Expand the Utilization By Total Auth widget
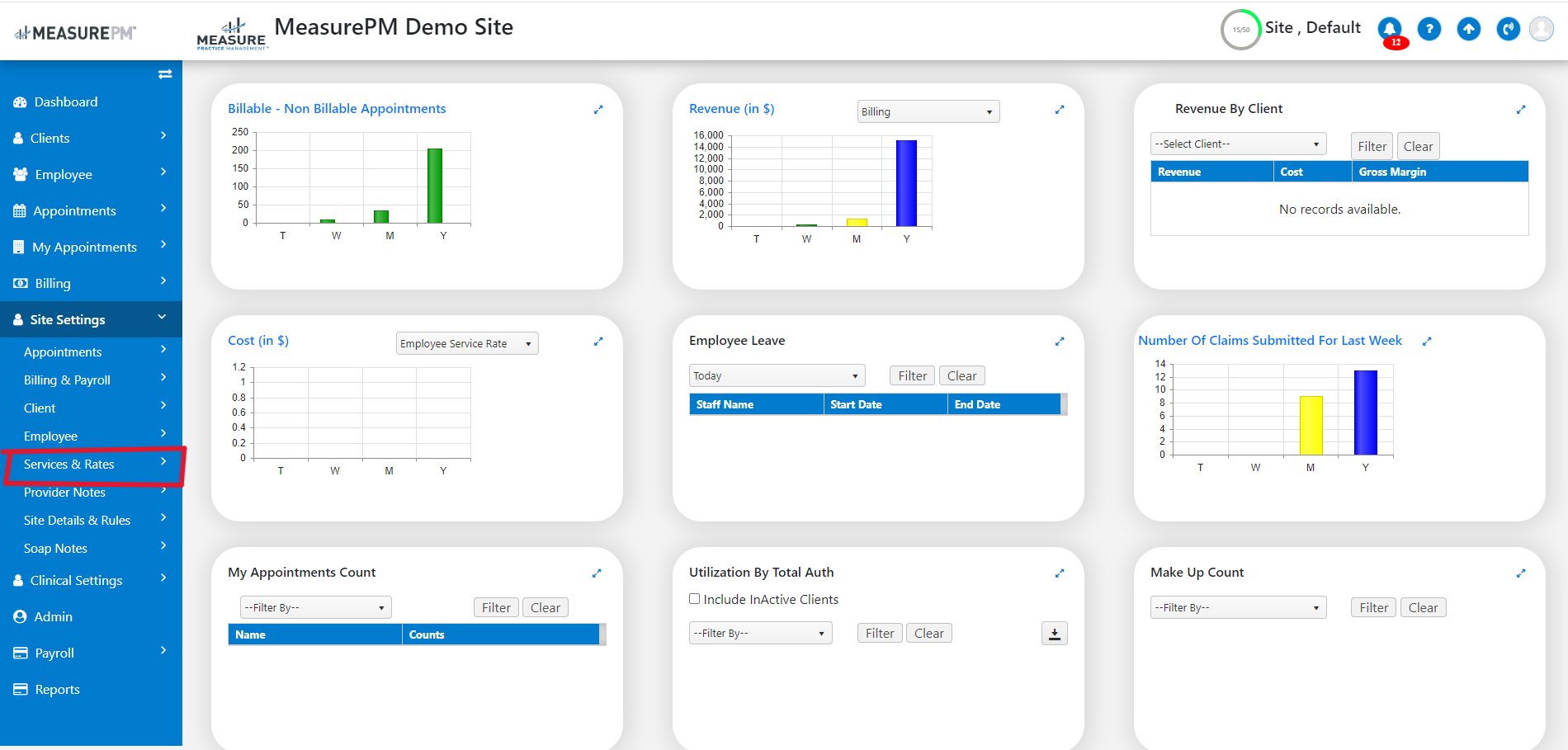Viewport: 1568px width, 750px height. click(1060, 573)
